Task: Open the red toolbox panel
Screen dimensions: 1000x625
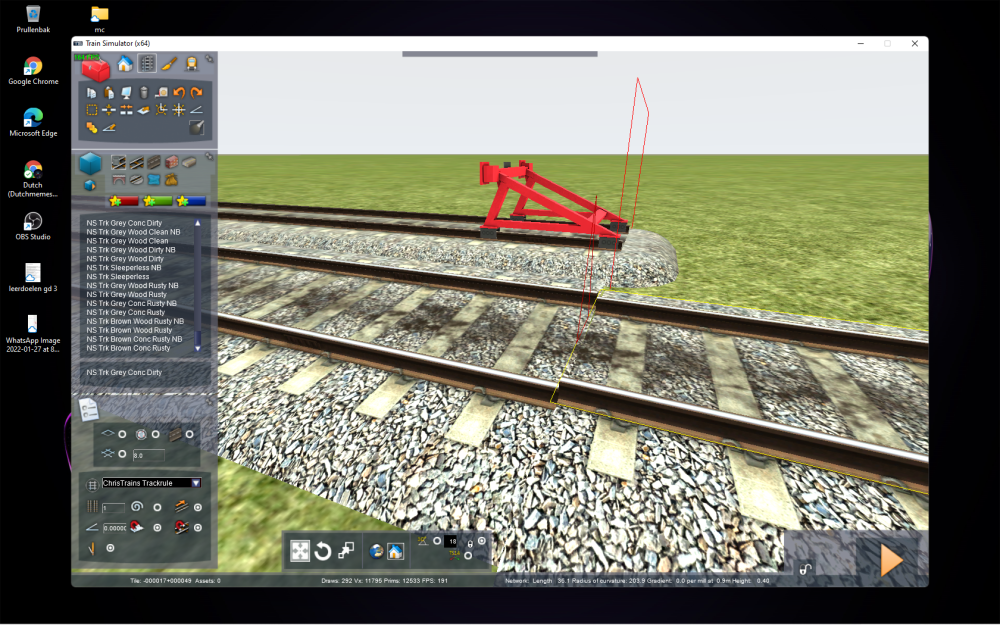Action: tap(96, 68)
